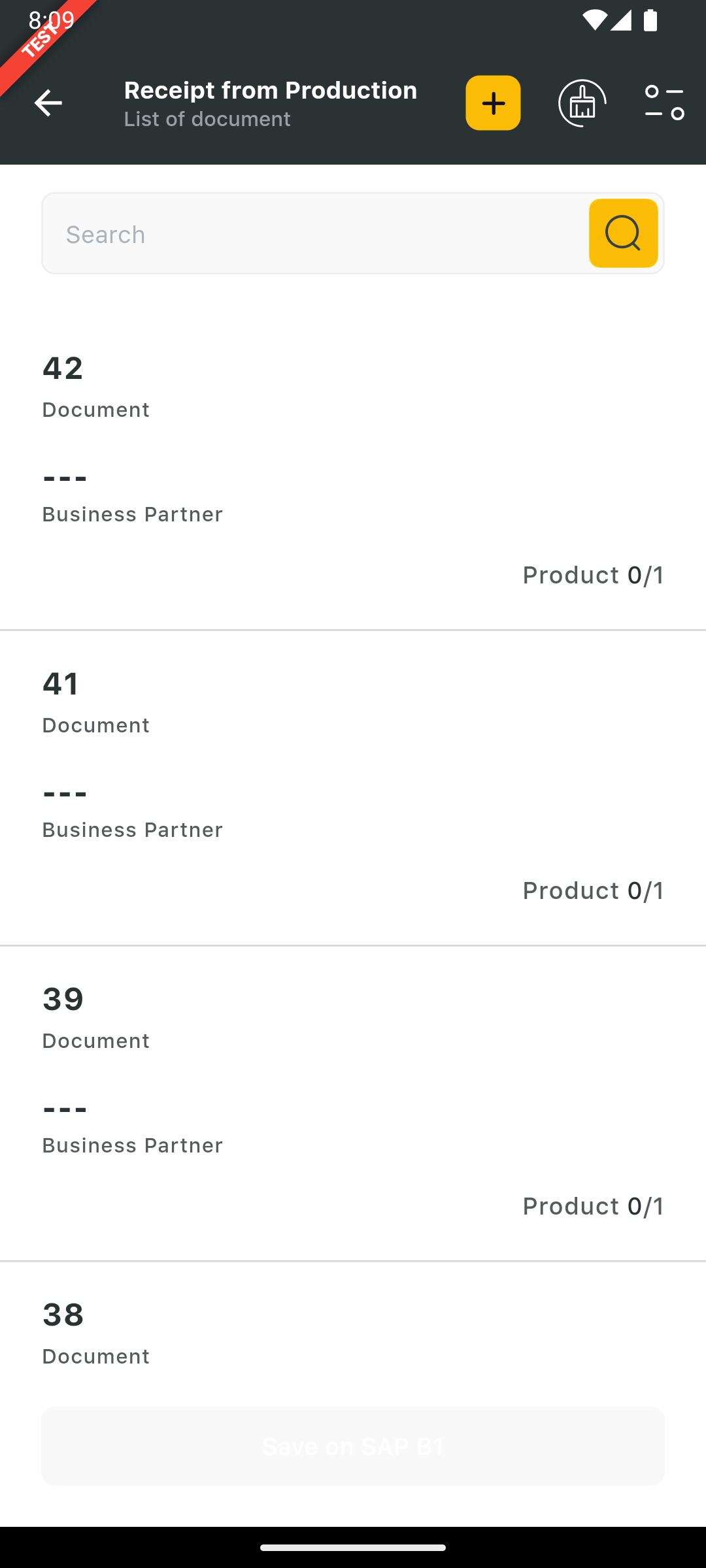Tap the battery icon in status bar
The width and height of the screenshot is (706, 1568).
pos(650,20)
